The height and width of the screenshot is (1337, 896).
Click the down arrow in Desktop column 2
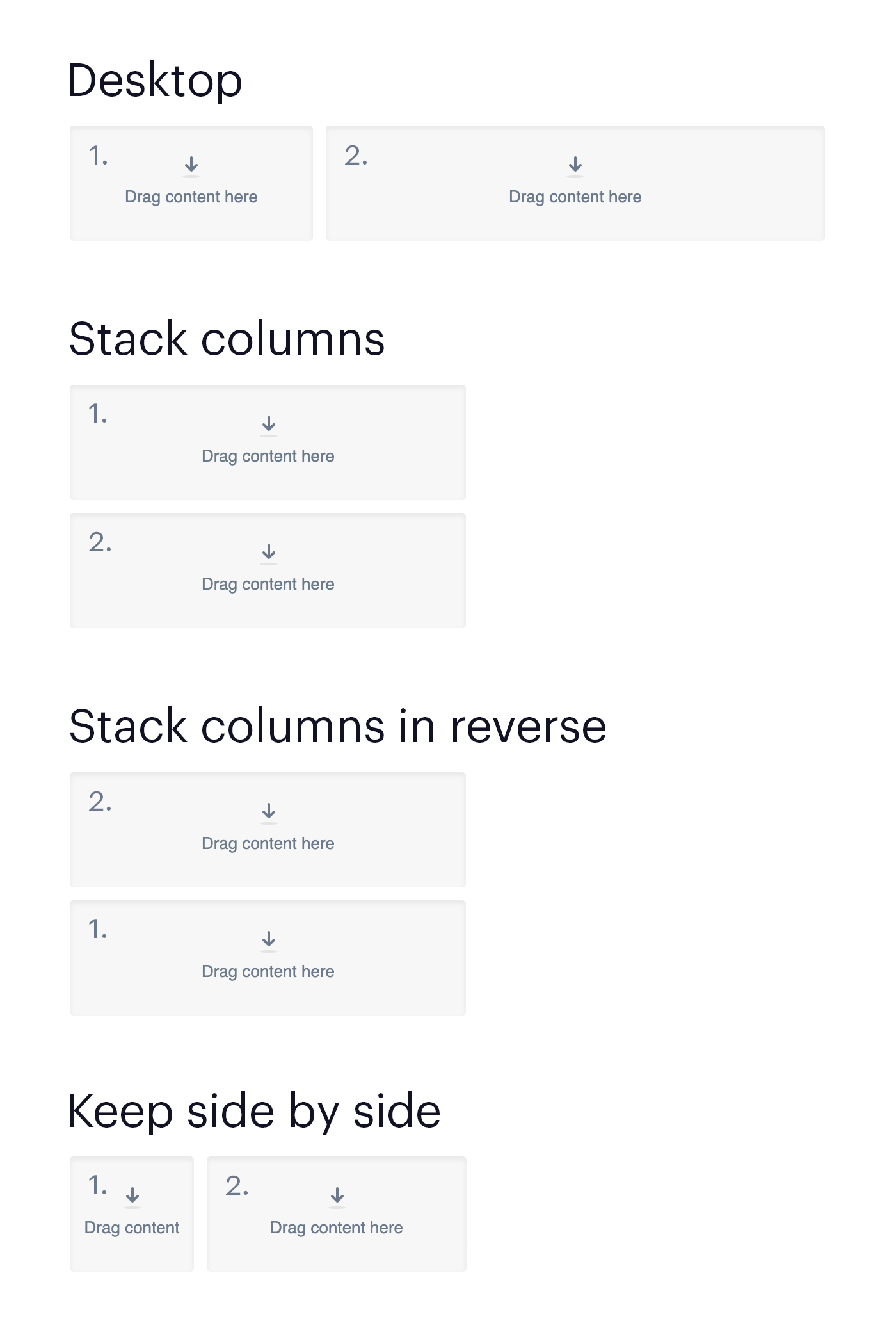tap(574, 165)
